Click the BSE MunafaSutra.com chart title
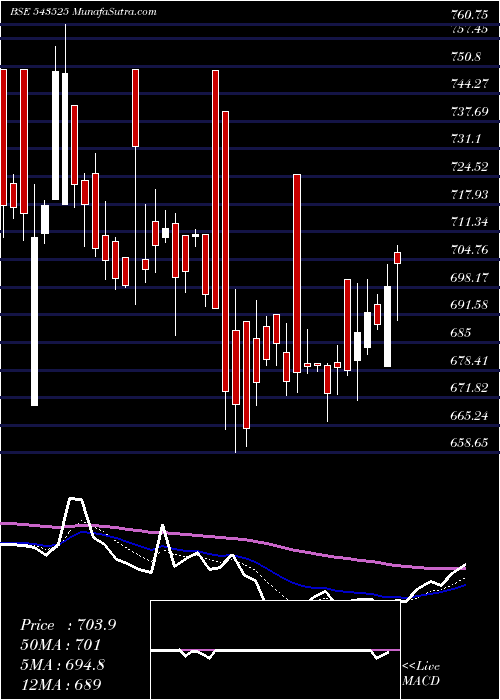Image resolution: width=500 pixels, height=700 pixels. tap(83, 12)
